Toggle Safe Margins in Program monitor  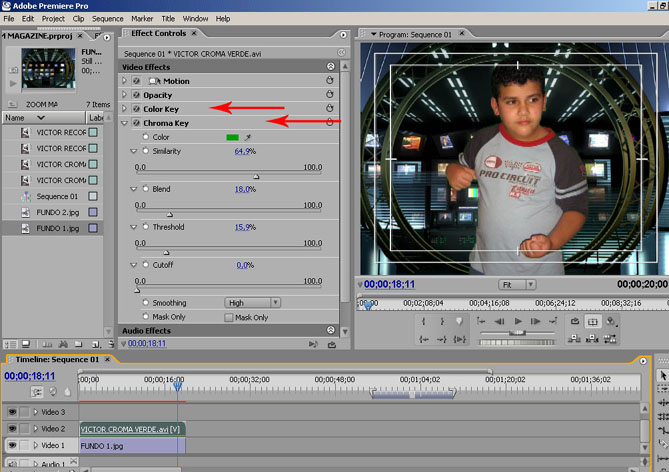(593, 322)
